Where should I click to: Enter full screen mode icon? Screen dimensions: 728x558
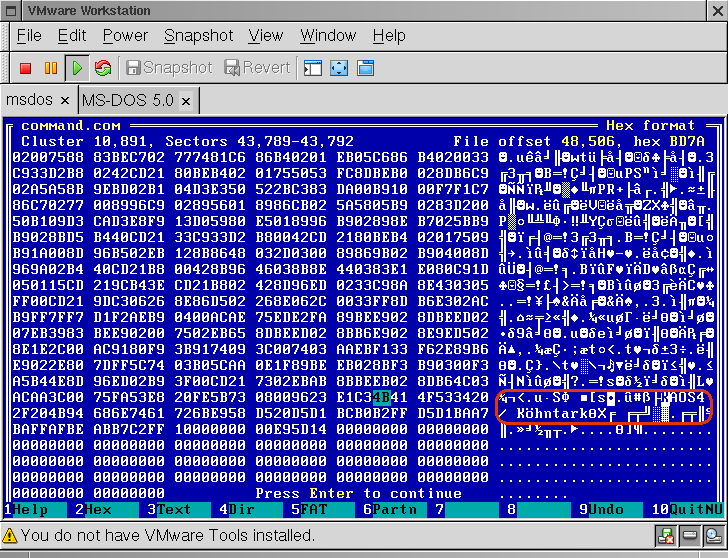339,68
